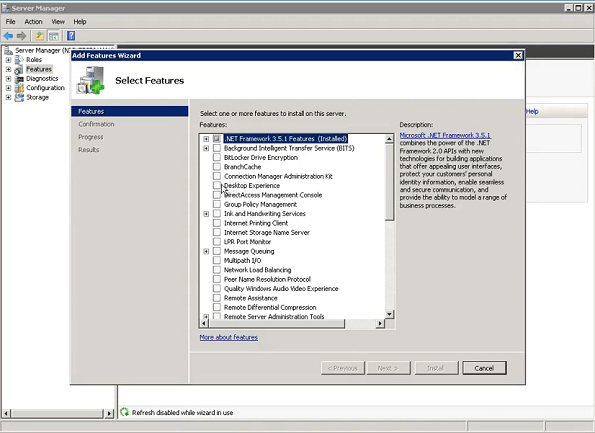The width and height of the screenshot is (595, 433).
Task: Open the blue Help question mark icon
Action: point(71,36)
